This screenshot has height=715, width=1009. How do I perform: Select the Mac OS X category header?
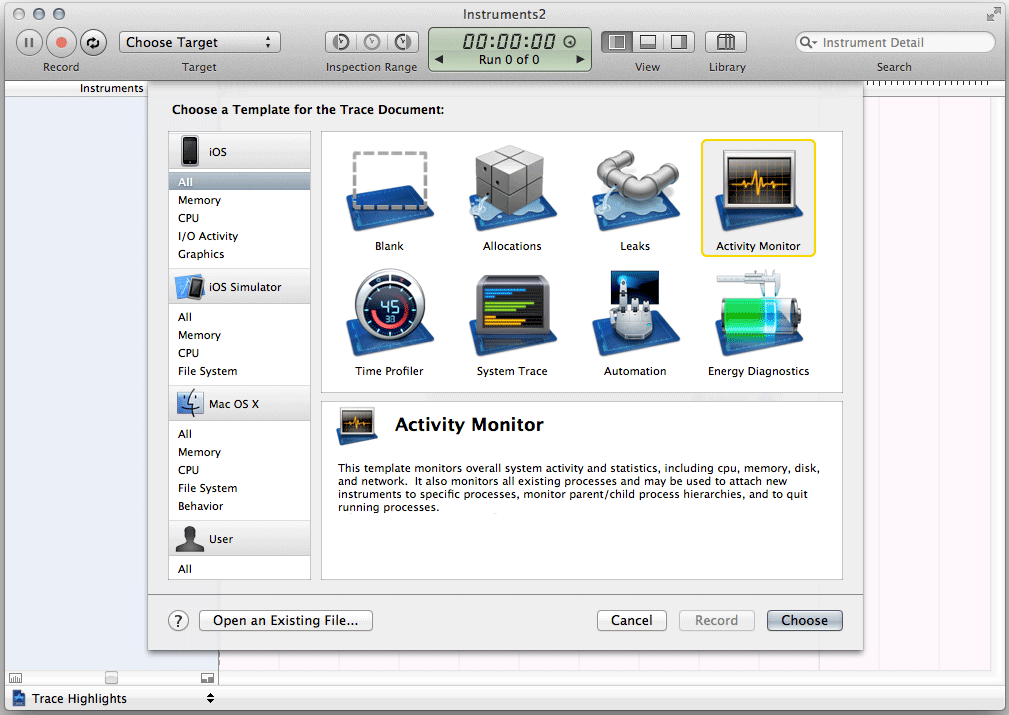point(239,404)
